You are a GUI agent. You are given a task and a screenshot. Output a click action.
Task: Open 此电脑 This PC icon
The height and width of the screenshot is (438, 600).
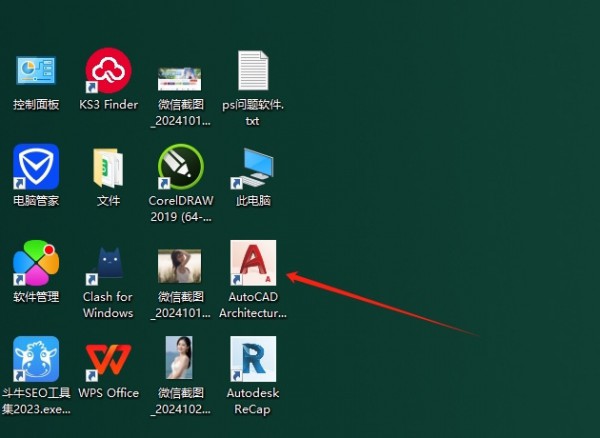253,168
